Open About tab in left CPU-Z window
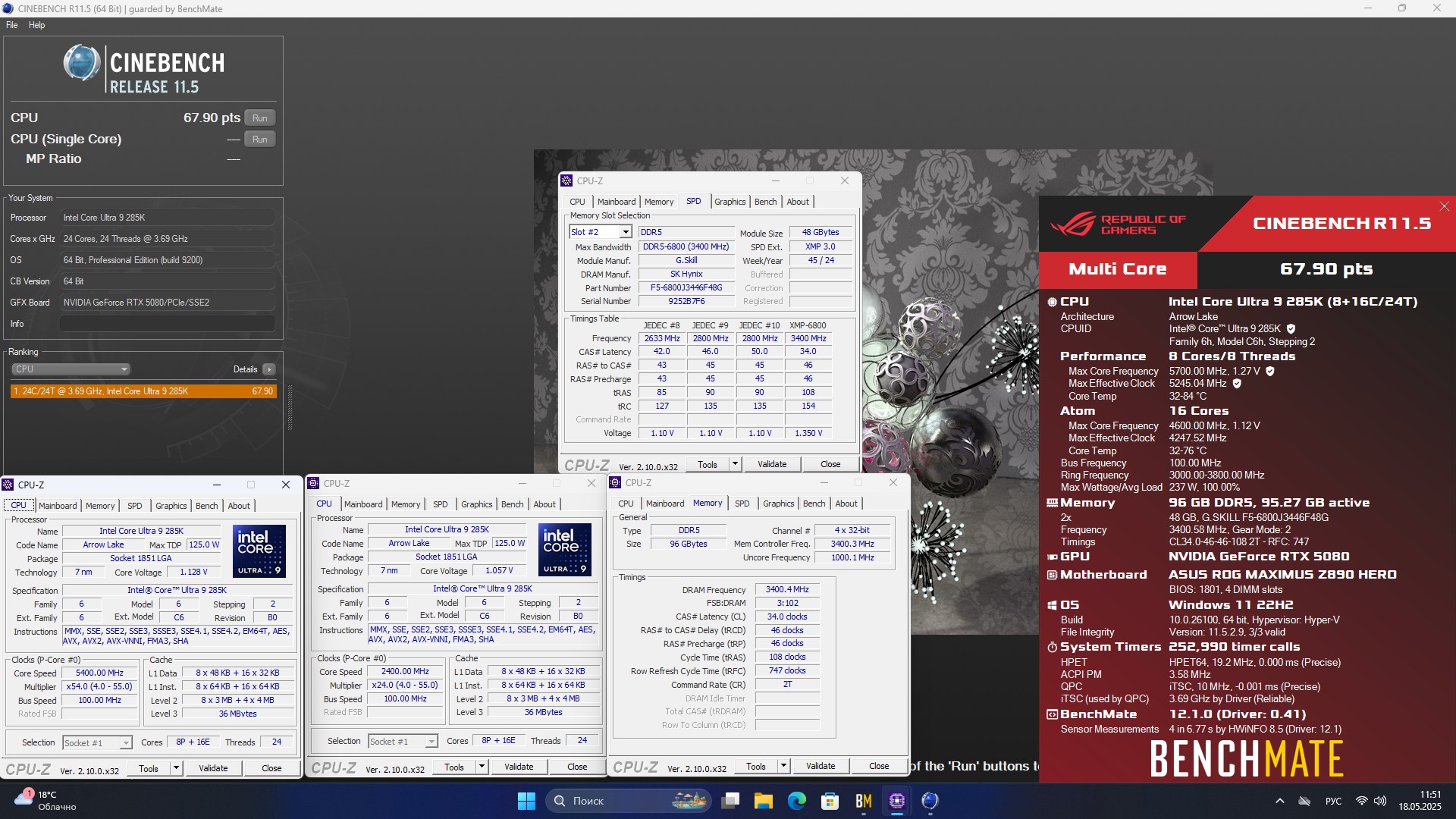1456x819 pixels. 239,506
